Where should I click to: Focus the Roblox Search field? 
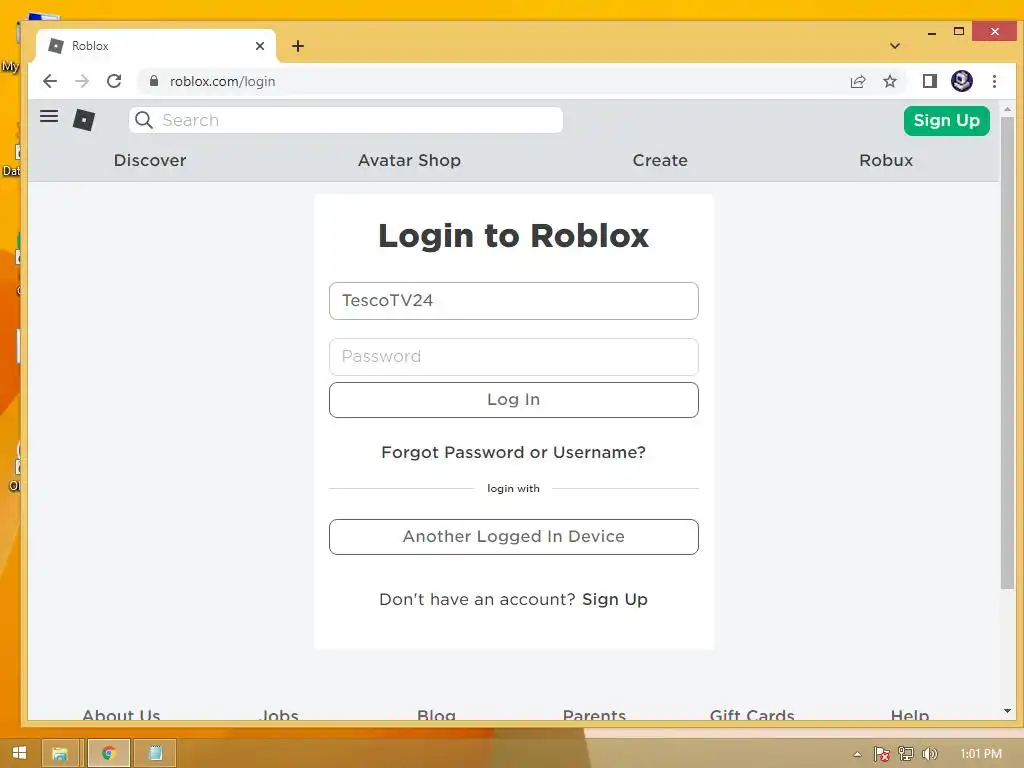(346, 120)
